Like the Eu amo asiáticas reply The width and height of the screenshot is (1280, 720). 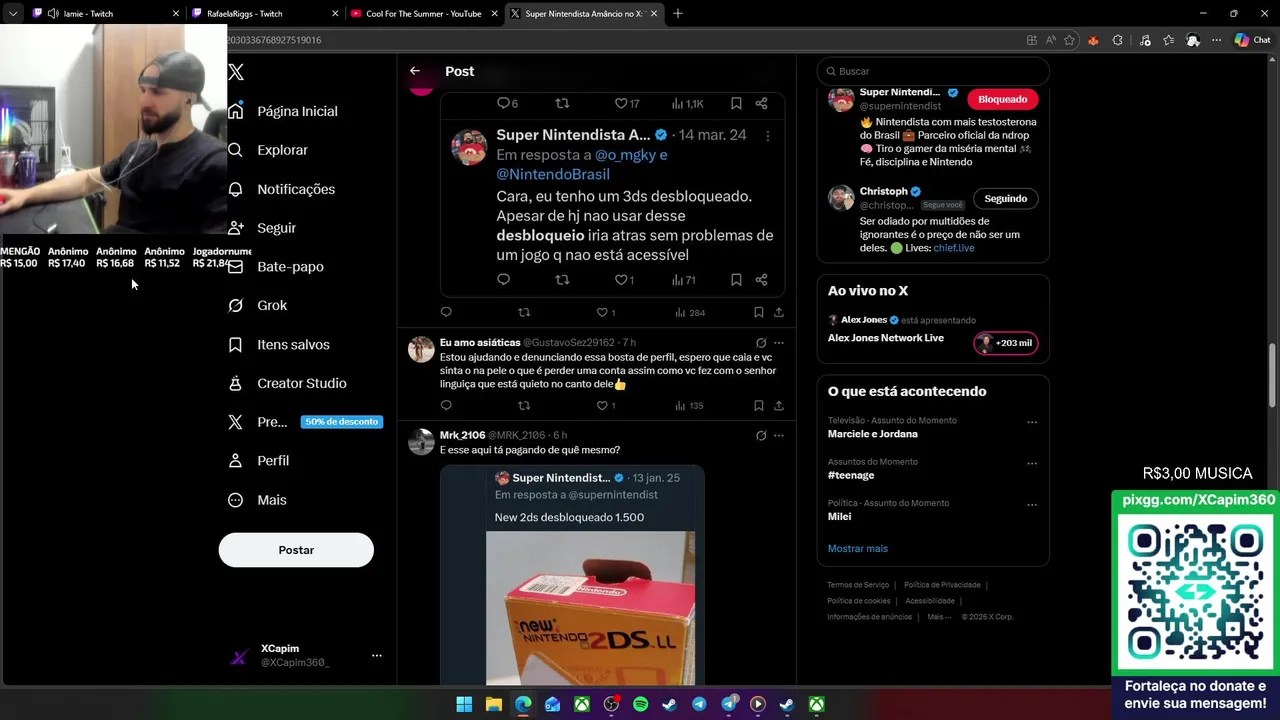click(x=602, y=406)
